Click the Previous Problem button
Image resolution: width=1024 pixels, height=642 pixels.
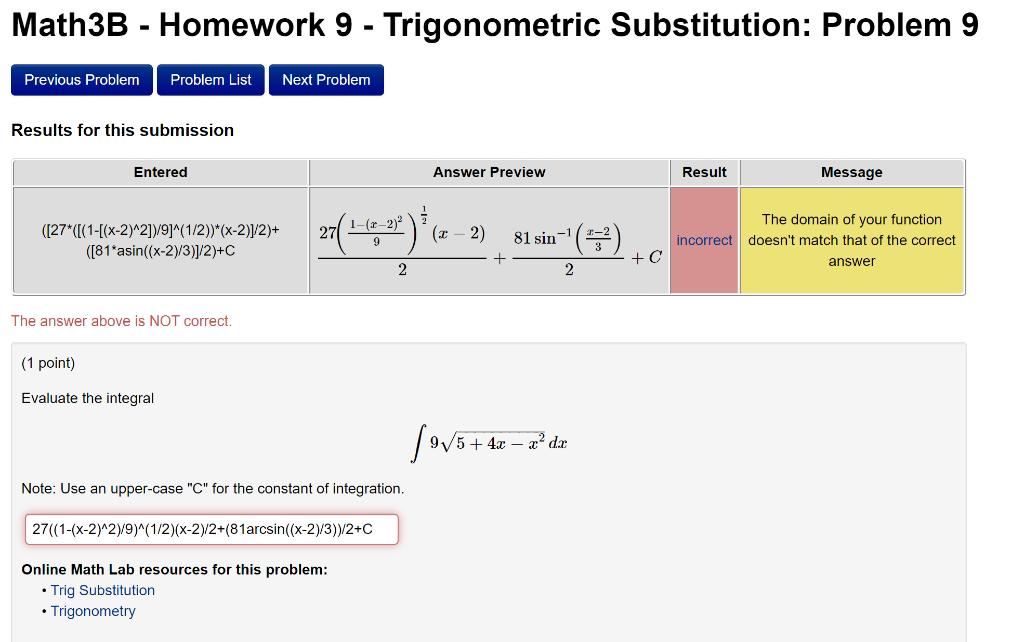pyautogui.click(x=81, y=79)
